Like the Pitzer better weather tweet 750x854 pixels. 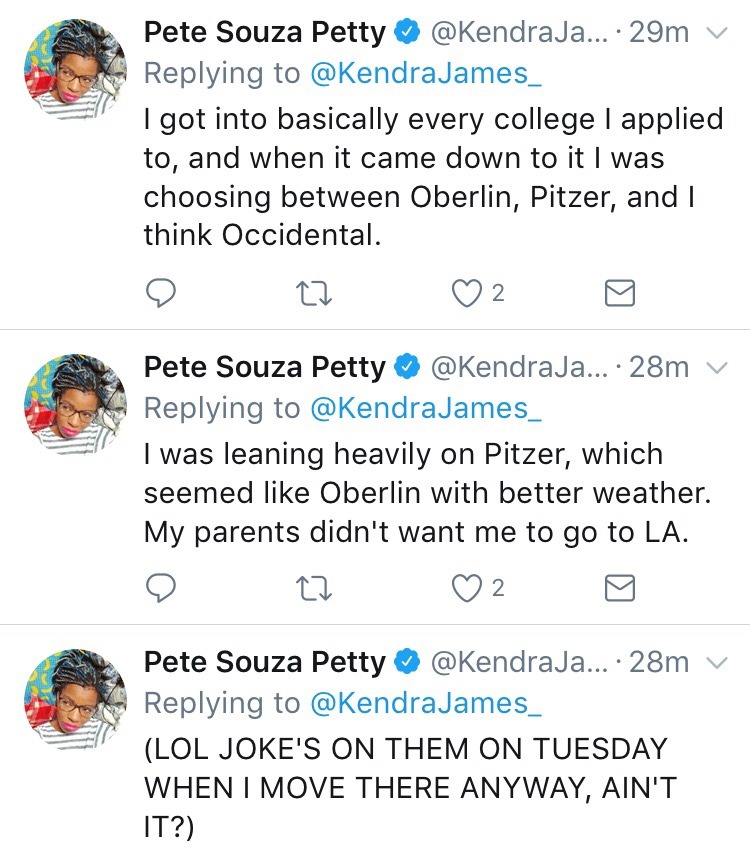point(466,589)
